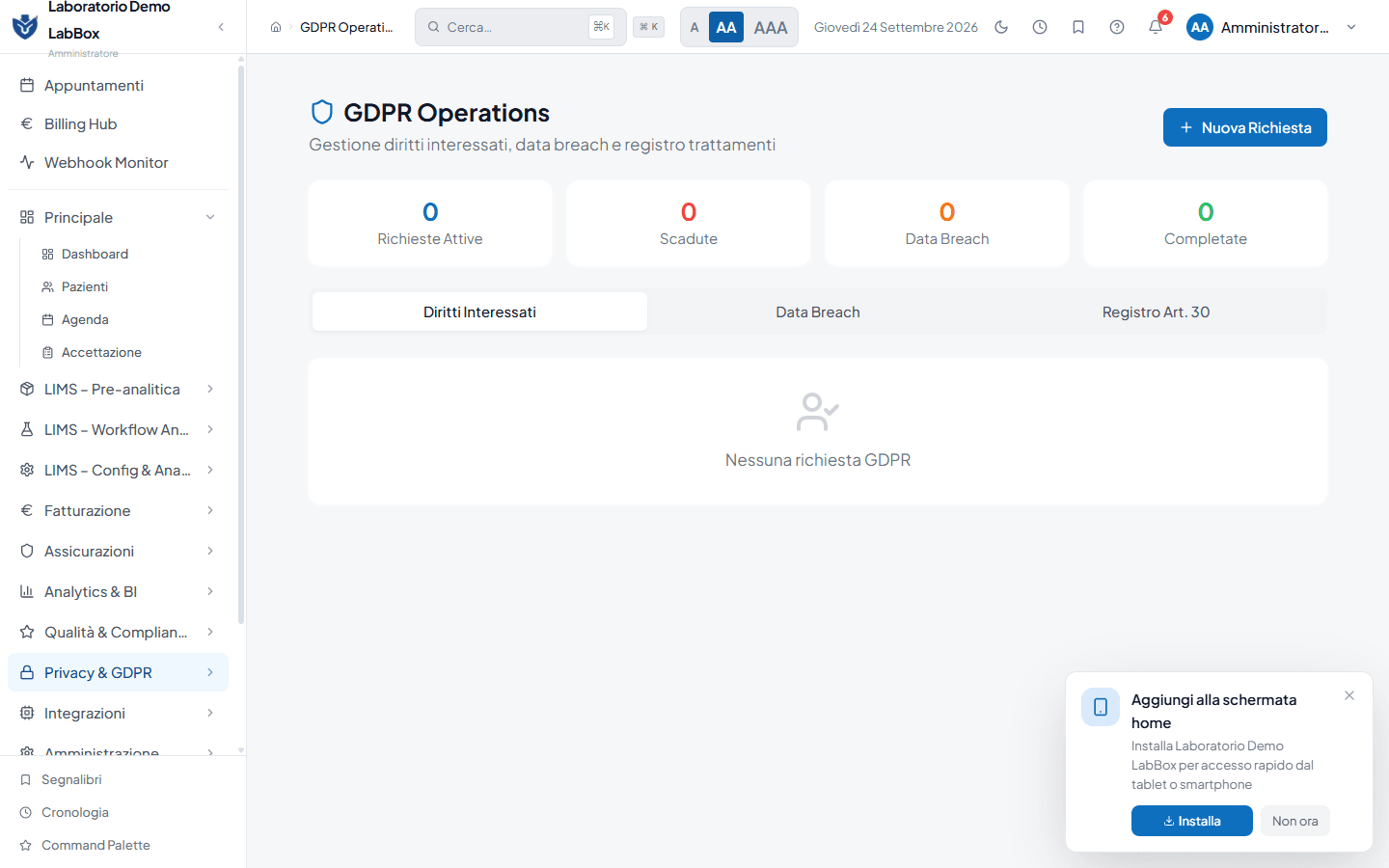Collapse the sidebar with the chevron

pos(221,27)
